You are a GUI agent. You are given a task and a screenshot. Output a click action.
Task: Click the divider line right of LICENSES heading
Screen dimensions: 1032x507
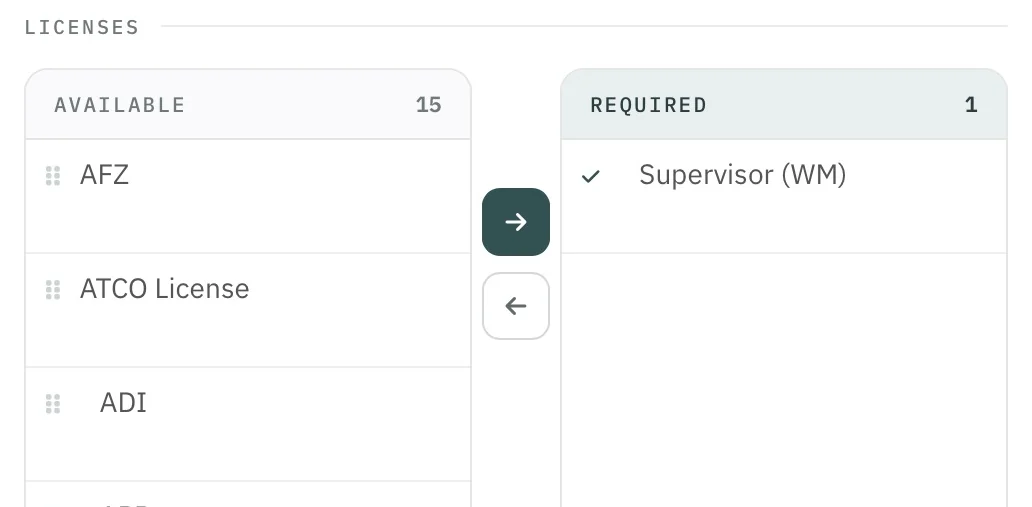[x=584, y=26]
